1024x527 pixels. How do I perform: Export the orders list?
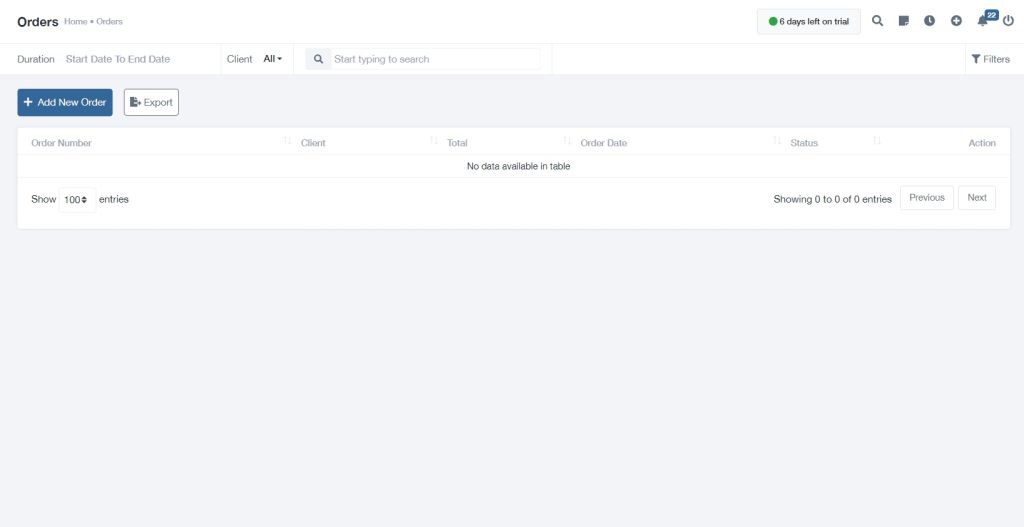(x=151, y=102)
